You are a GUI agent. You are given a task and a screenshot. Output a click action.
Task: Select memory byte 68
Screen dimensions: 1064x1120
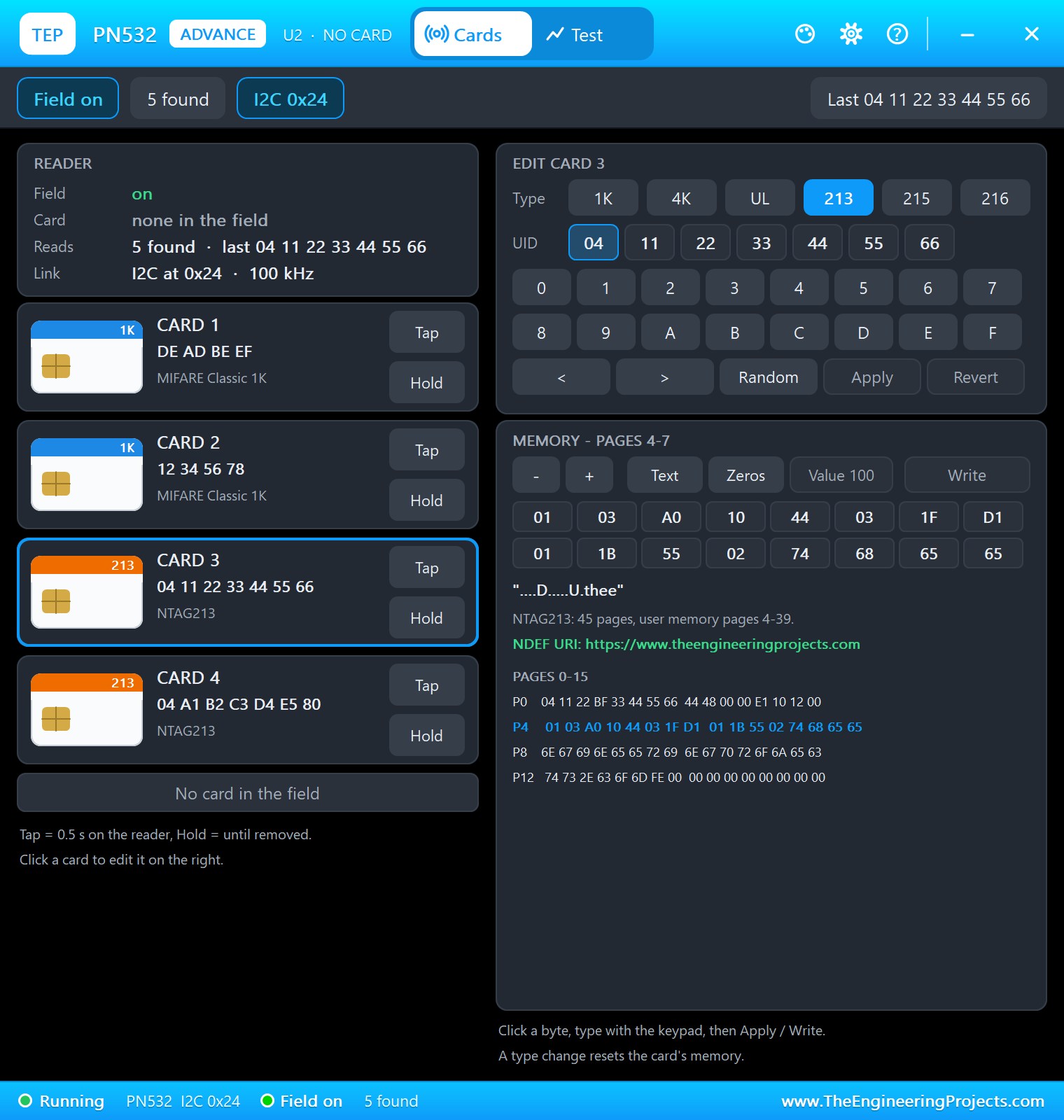point(864,553)
